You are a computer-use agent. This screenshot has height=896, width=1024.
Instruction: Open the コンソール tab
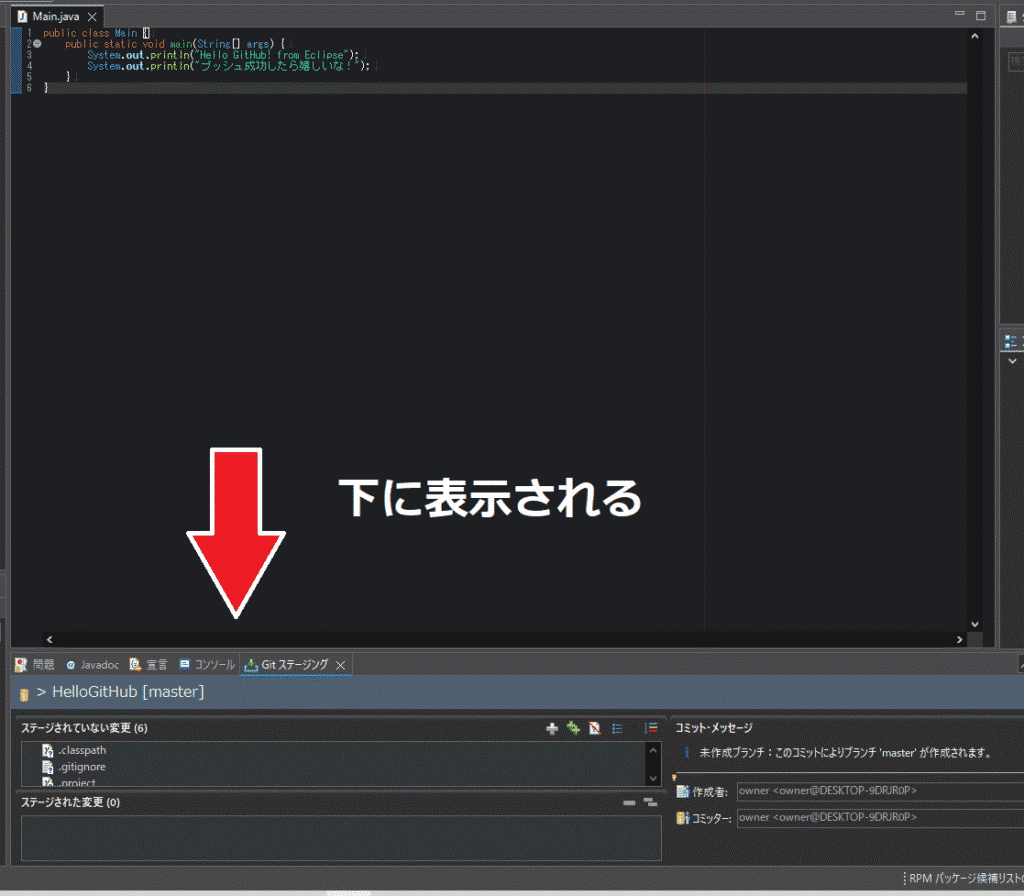pos(207,665)
